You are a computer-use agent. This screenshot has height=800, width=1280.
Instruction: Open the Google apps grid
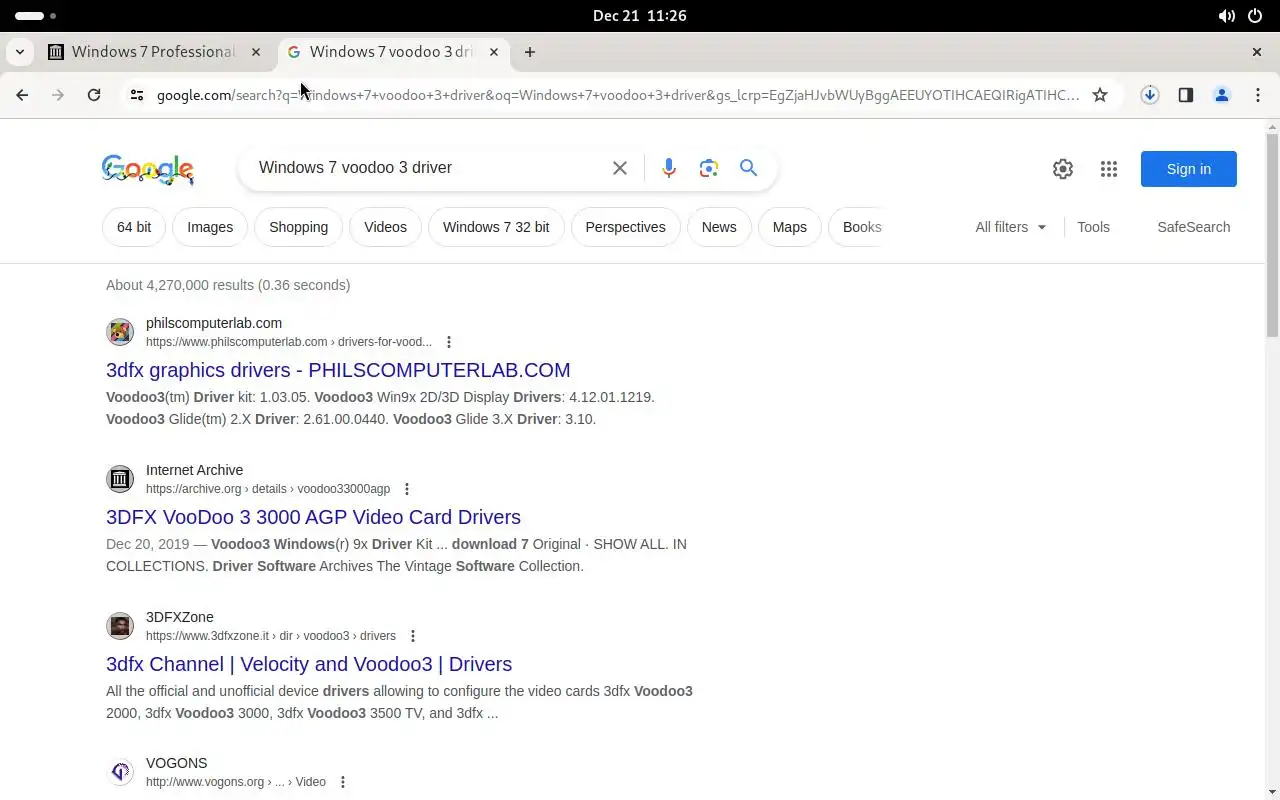[1109, 169]
